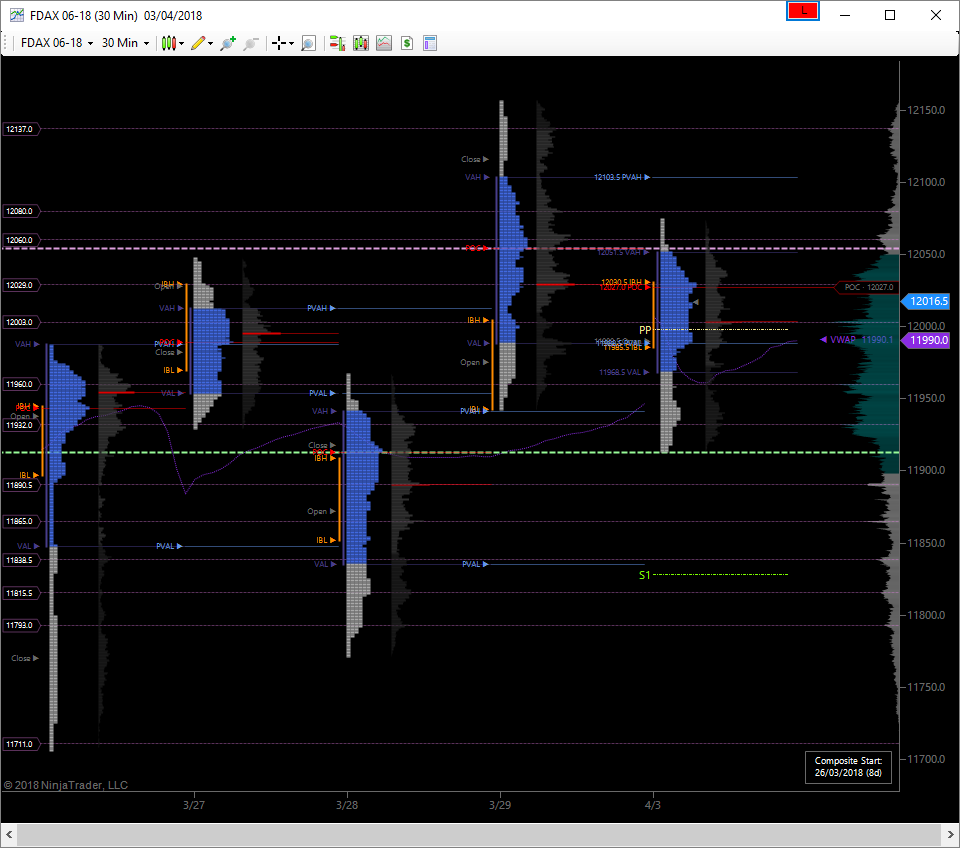Click the 12103.5 PVAH label
Screen dimensions: 960x848
click(621, 177)
